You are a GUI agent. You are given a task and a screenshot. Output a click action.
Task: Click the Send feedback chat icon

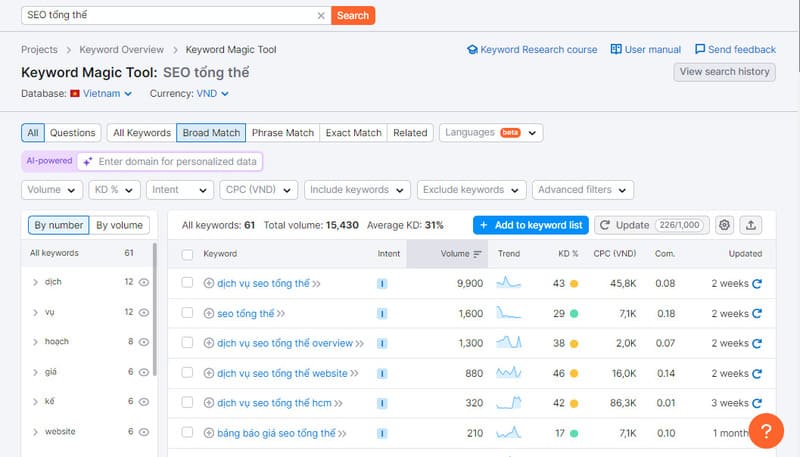700,49
